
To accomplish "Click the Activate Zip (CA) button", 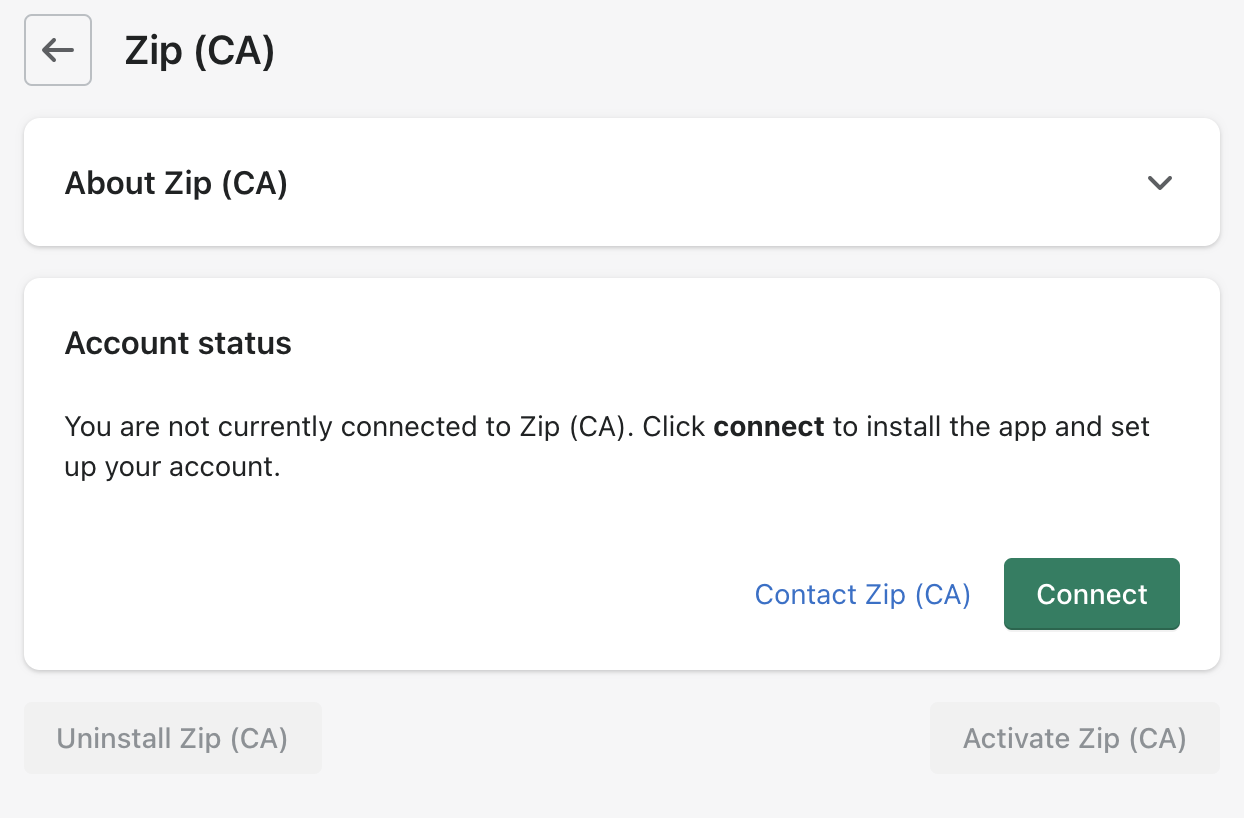I will pos(1074,739).
